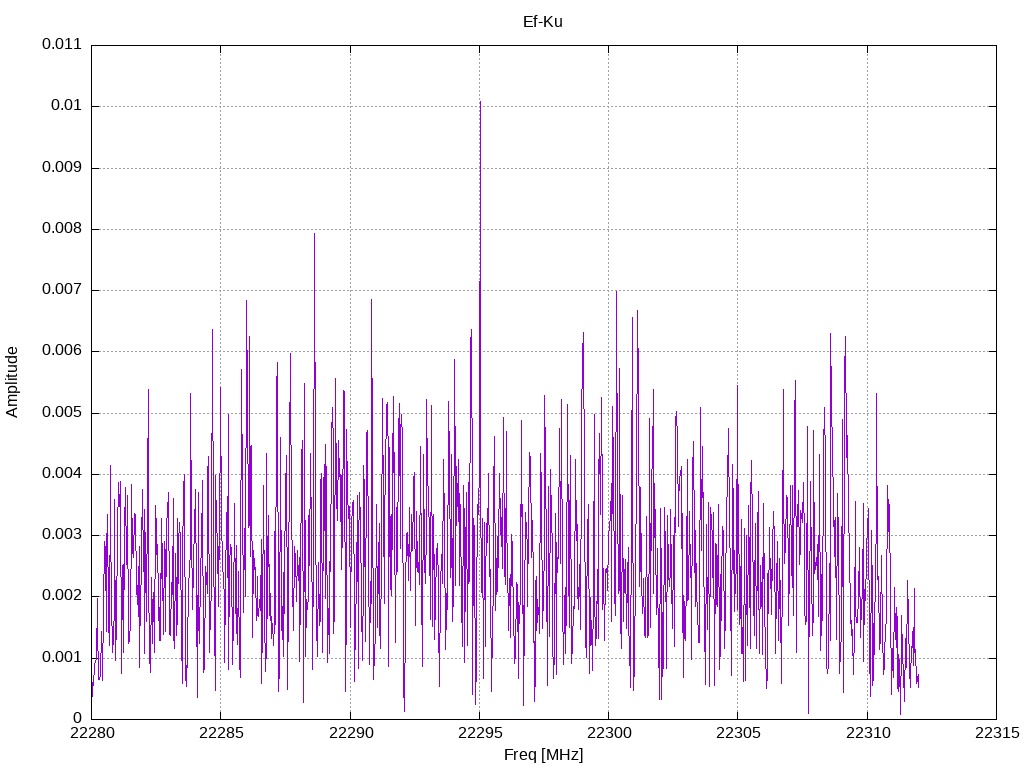
Task: Click the y-axis tick label 0.01
Action: point(67,106)
